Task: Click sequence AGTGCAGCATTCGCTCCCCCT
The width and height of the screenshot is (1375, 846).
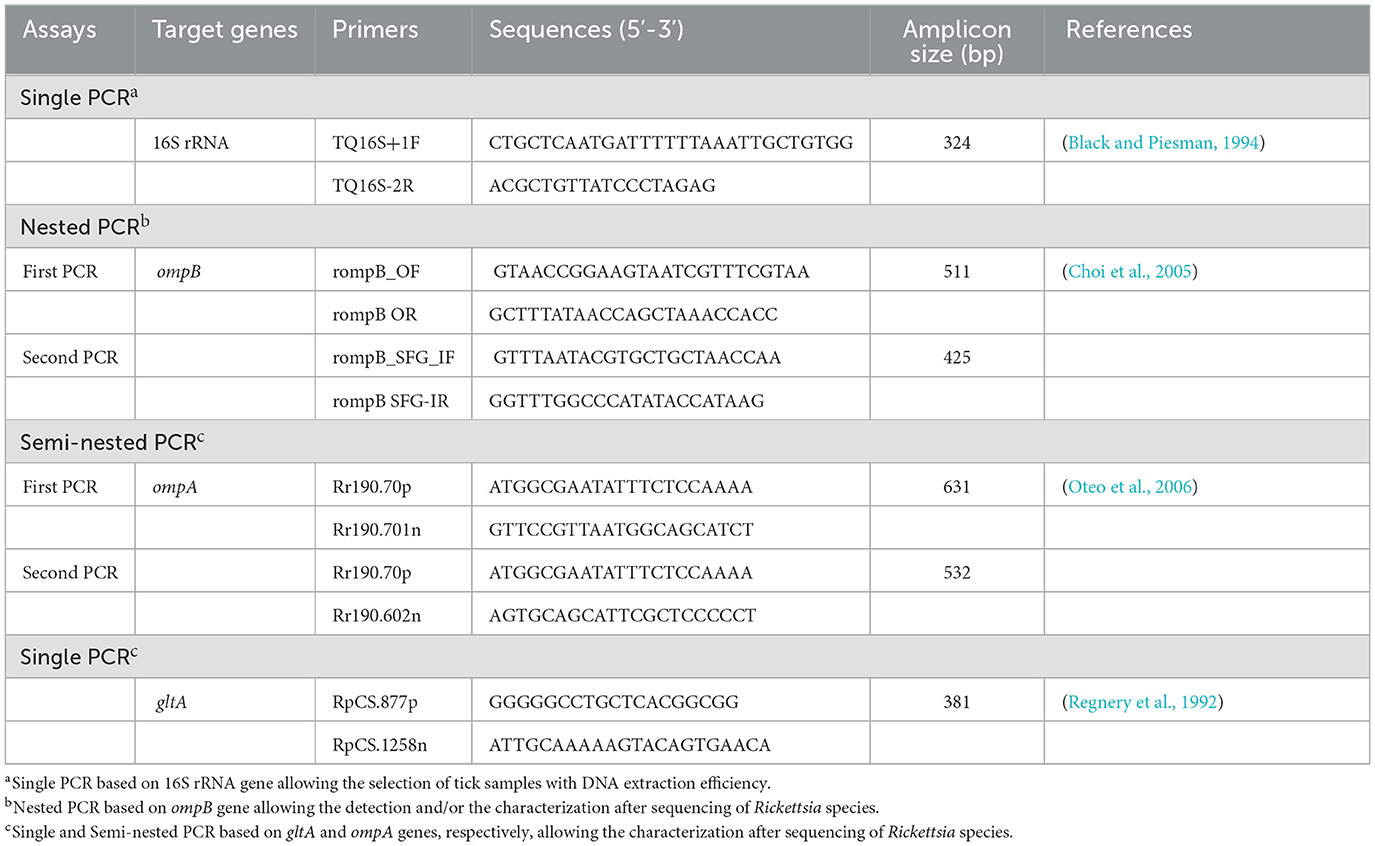Action: pos(622,615)
